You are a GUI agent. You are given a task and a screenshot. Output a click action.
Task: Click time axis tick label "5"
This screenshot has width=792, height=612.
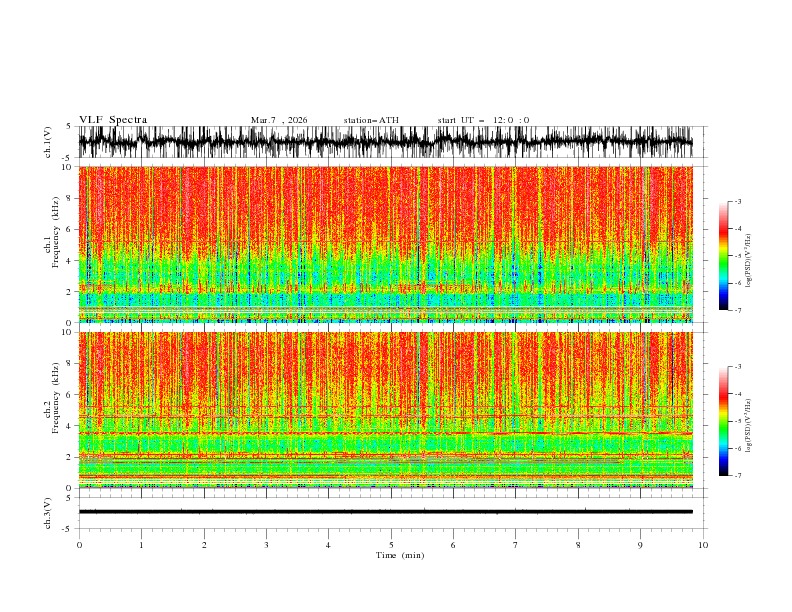[x=391, y=545]
